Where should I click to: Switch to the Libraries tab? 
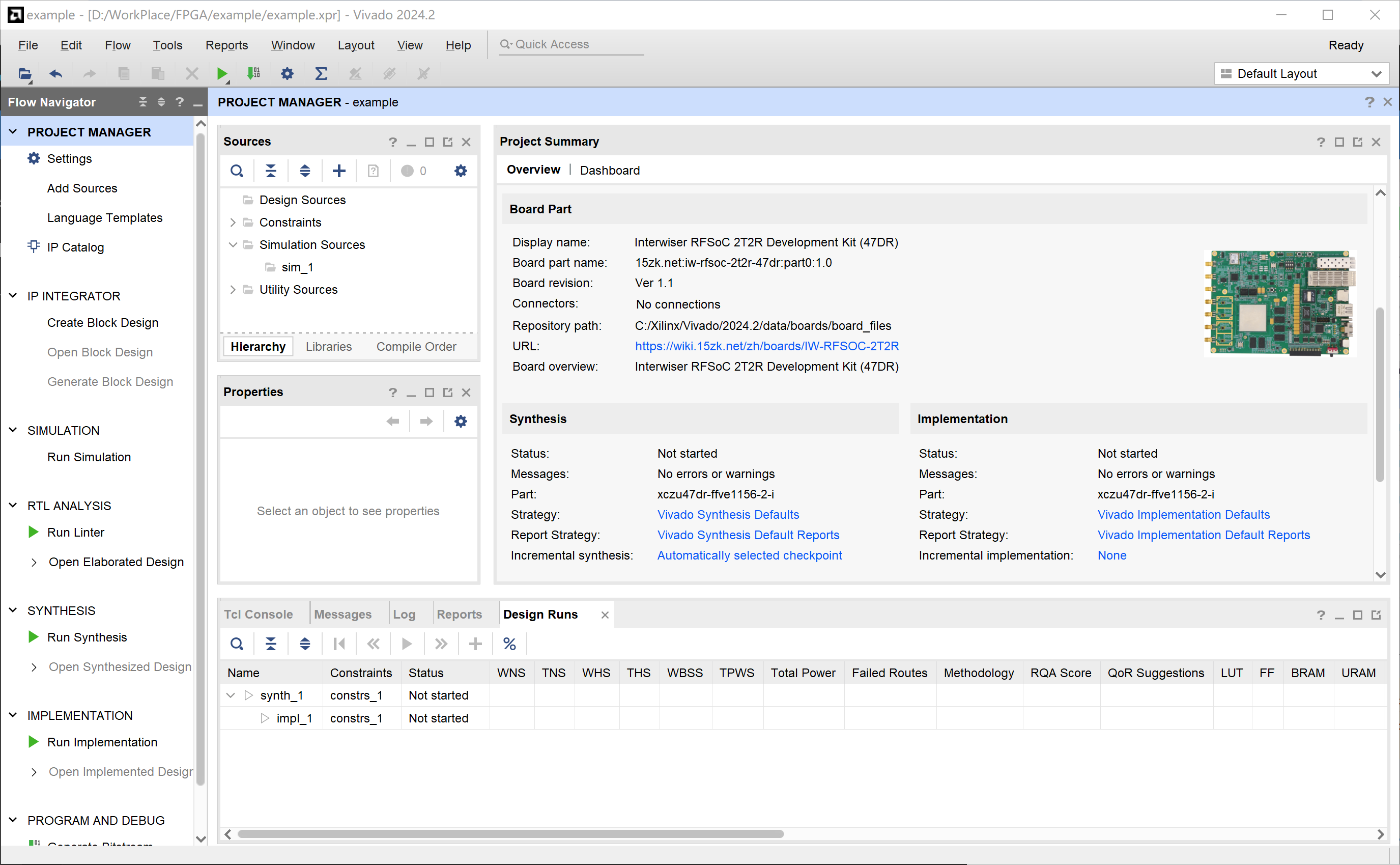tap(329, 347)
